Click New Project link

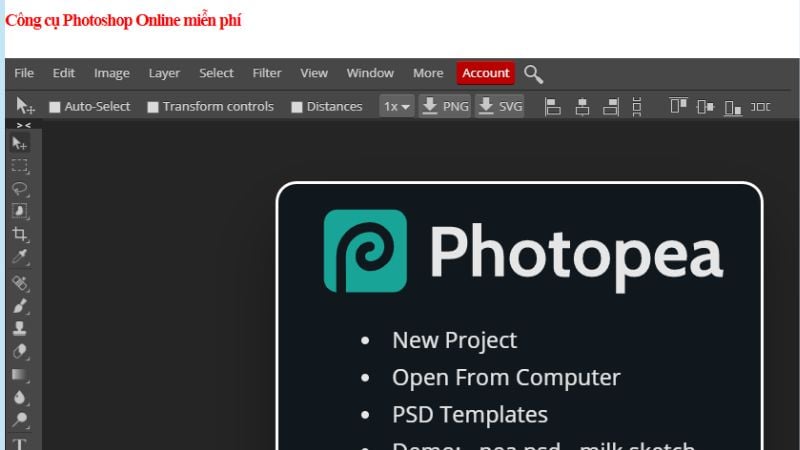pos(455,340)
